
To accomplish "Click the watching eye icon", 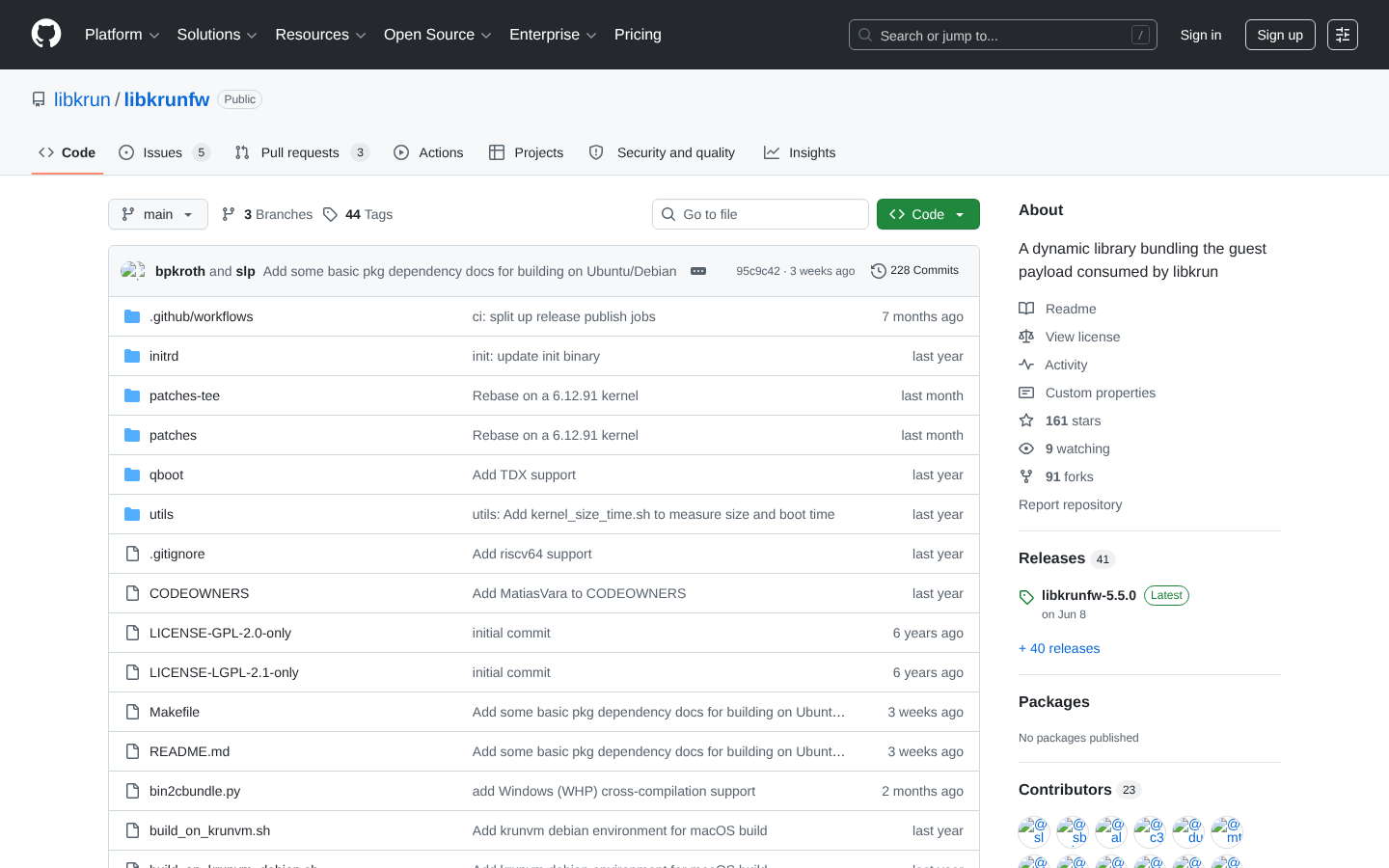I will coord(1026,448).
